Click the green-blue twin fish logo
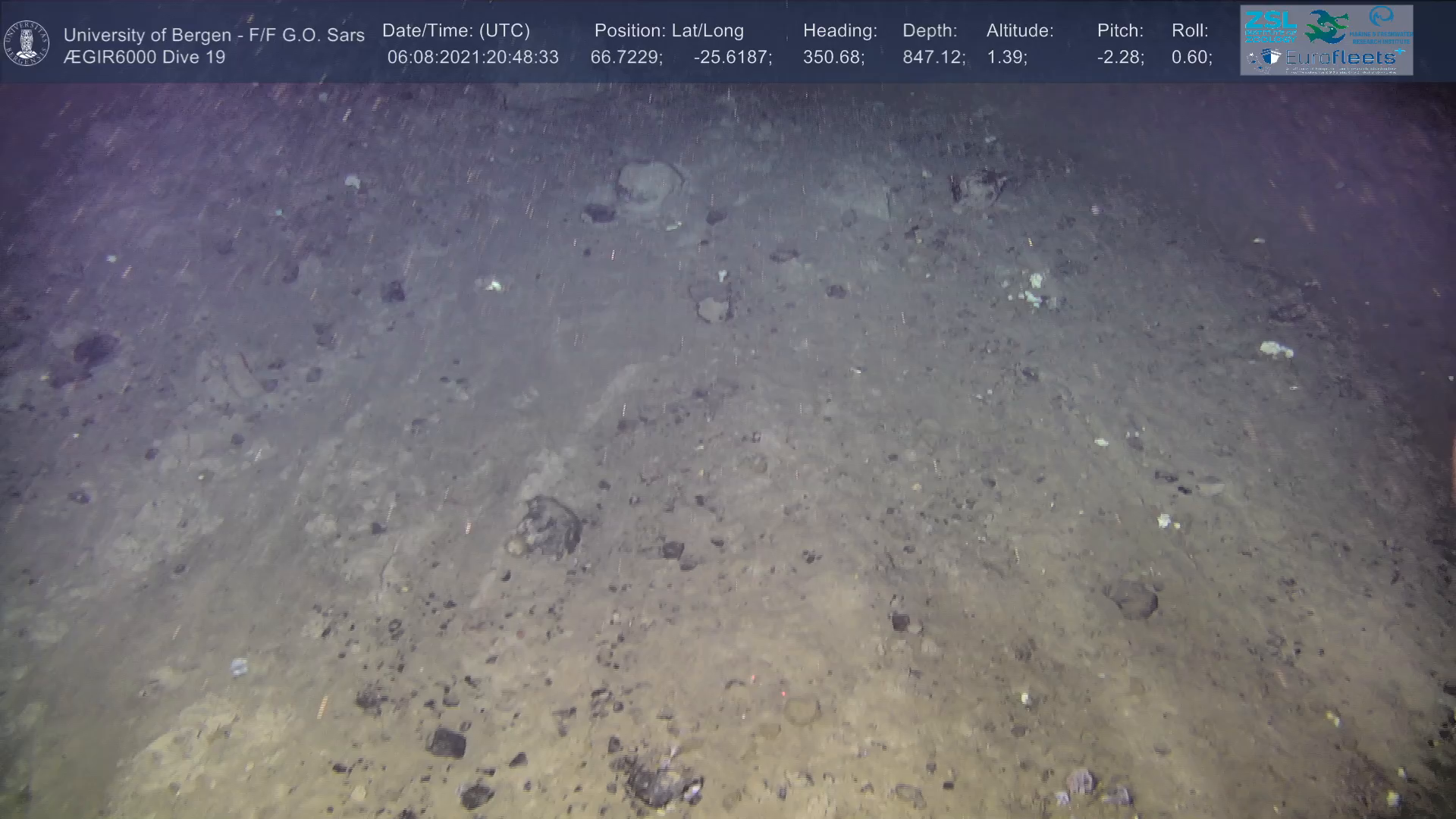Screen dimensions: 1456x819 1326,27
